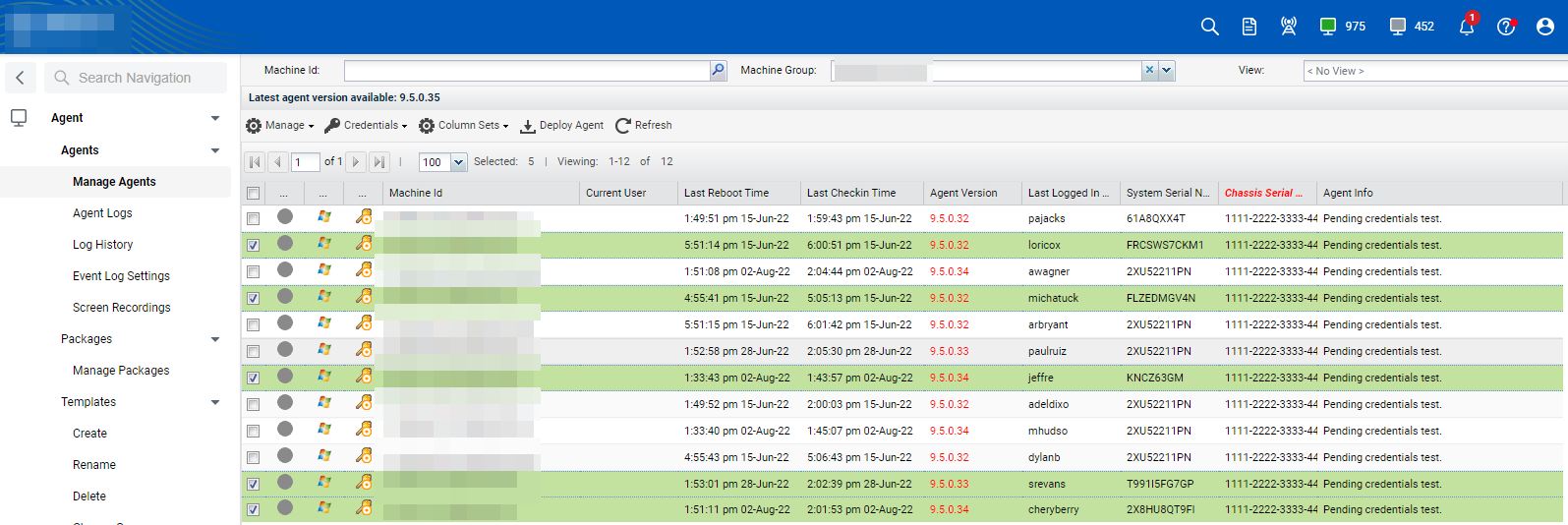This screenshot has width=1568, height=525.
Task: Sort by Chassis Serial column header
Action: [x=1268, y=193]
